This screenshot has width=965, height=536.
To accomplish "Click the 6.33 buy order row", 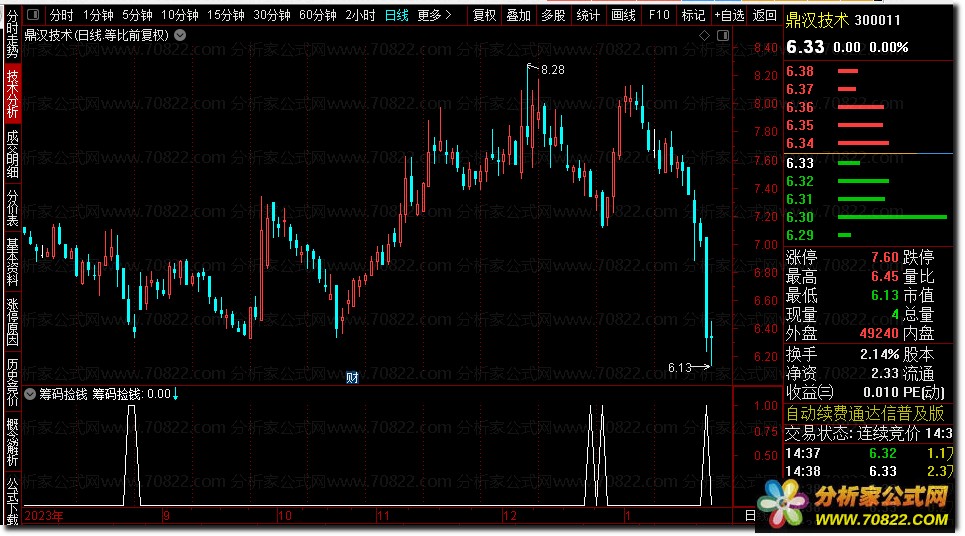I will tap(869, 163).
